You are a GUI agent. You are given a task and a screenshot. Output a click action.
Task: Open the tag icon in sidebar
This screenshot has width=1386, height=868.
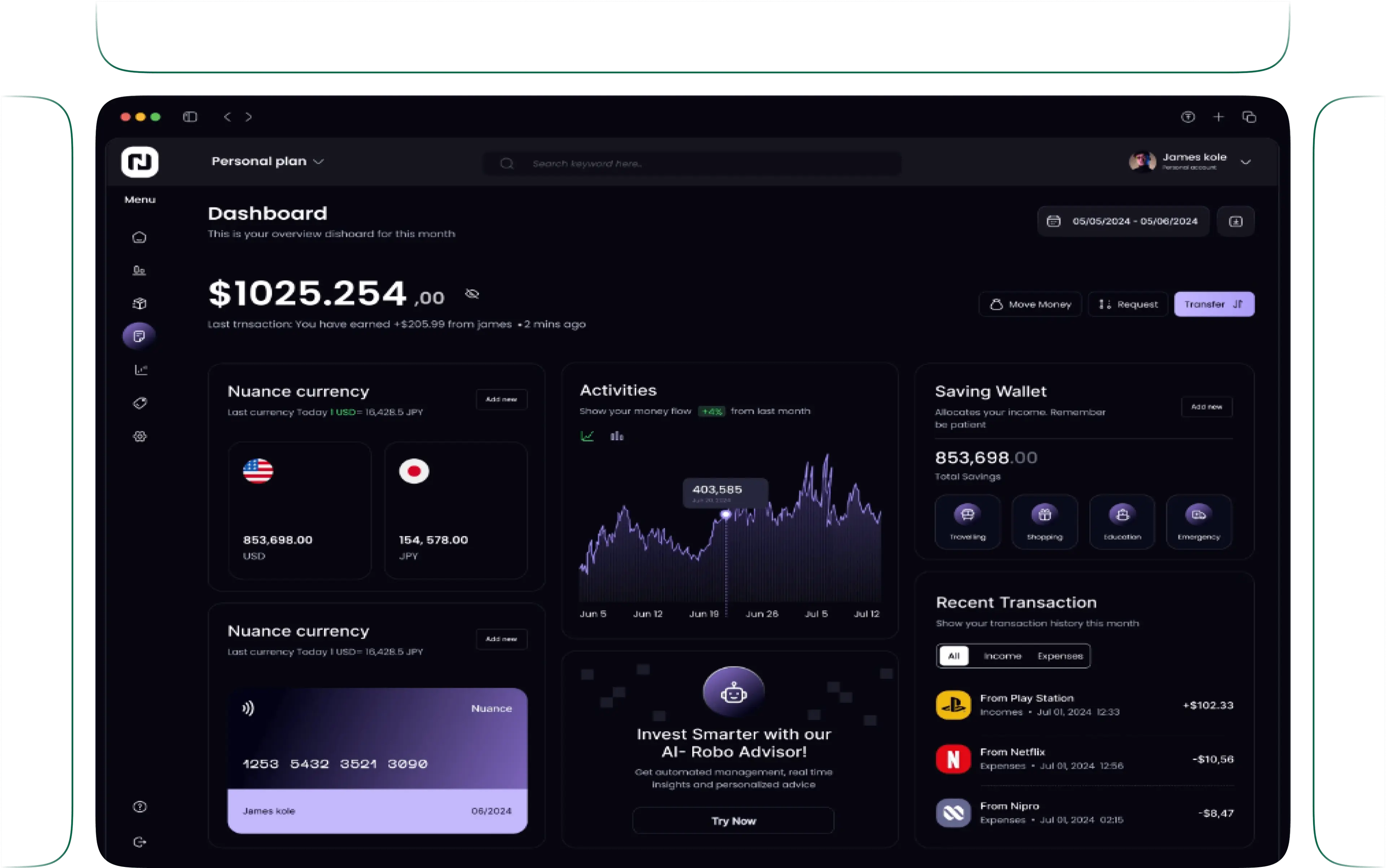[140, 403]
